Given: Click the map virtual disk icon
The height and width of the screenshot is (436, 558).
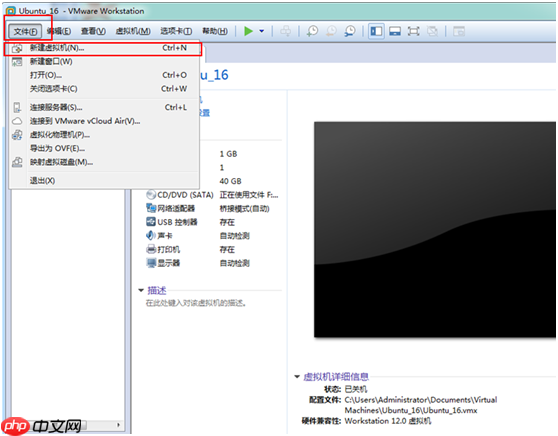Looking at the screenshot, I should tap(17, 162).
